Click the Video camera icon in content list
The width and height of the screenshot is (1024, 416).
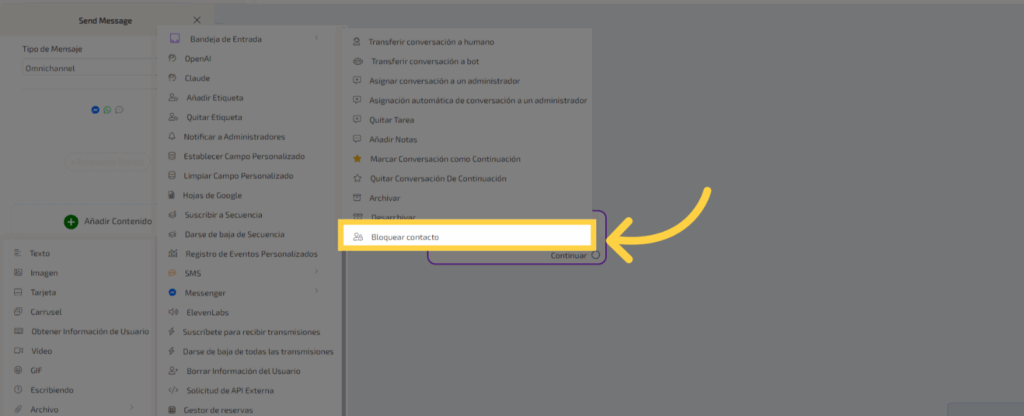click(x=18, y=351)
